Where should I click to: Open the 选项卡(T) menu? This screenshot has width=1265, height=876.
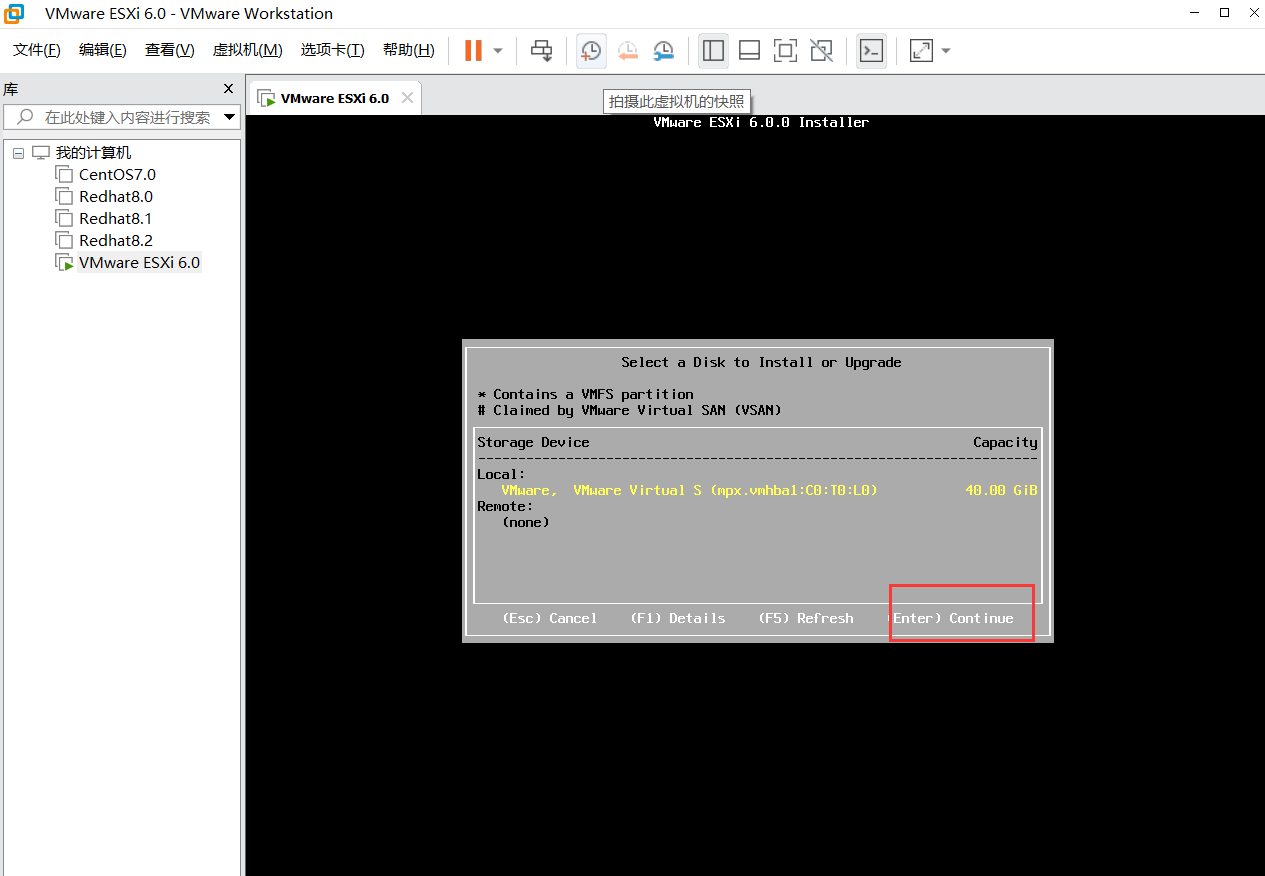point(333,50)
